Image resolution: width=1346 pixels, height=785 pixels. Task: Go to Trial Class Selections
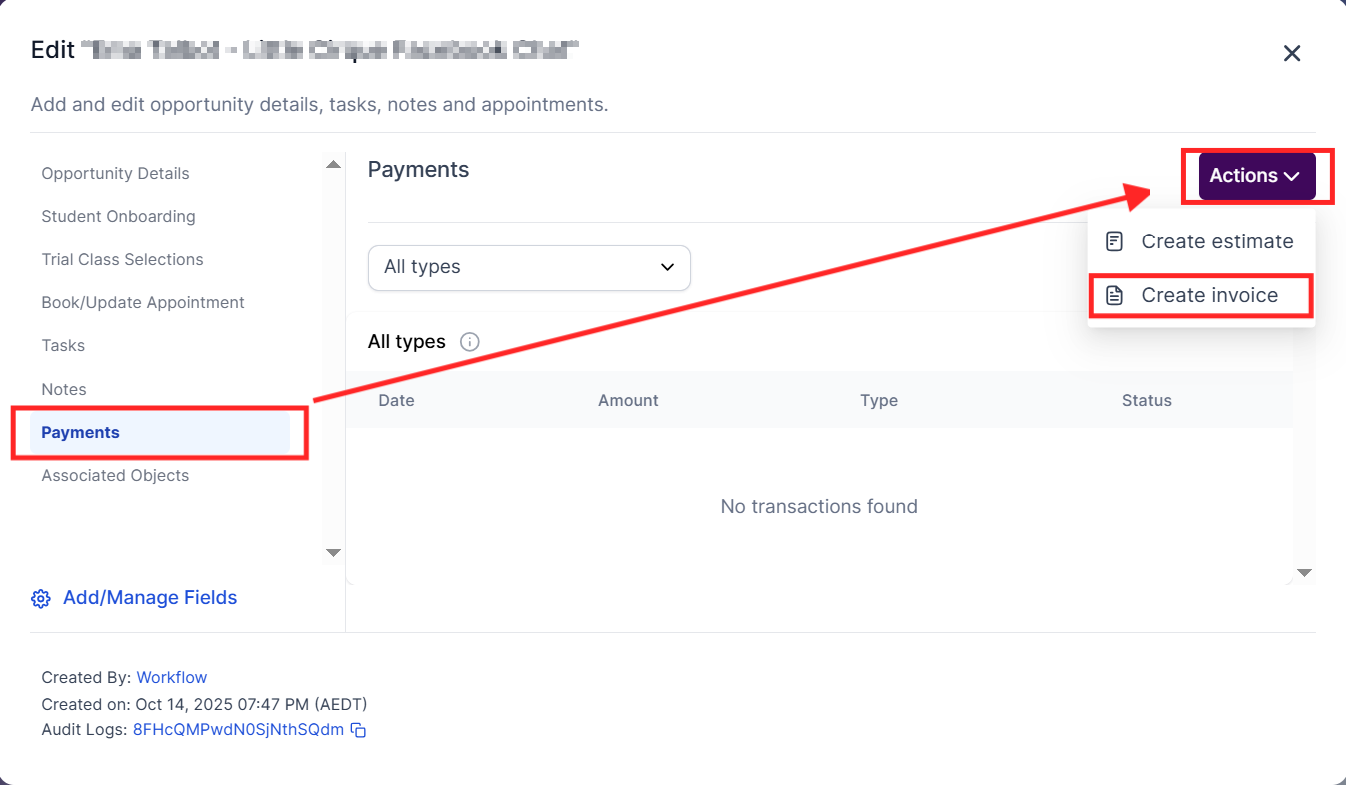click(122, 259)
